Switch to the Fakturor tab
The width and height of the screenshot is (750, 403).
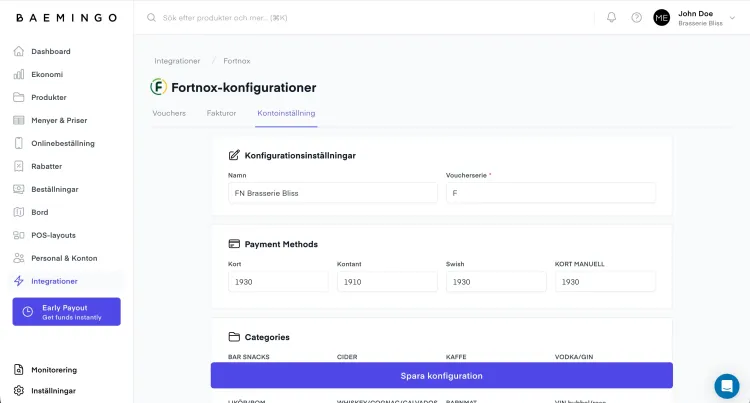point(221,113)
